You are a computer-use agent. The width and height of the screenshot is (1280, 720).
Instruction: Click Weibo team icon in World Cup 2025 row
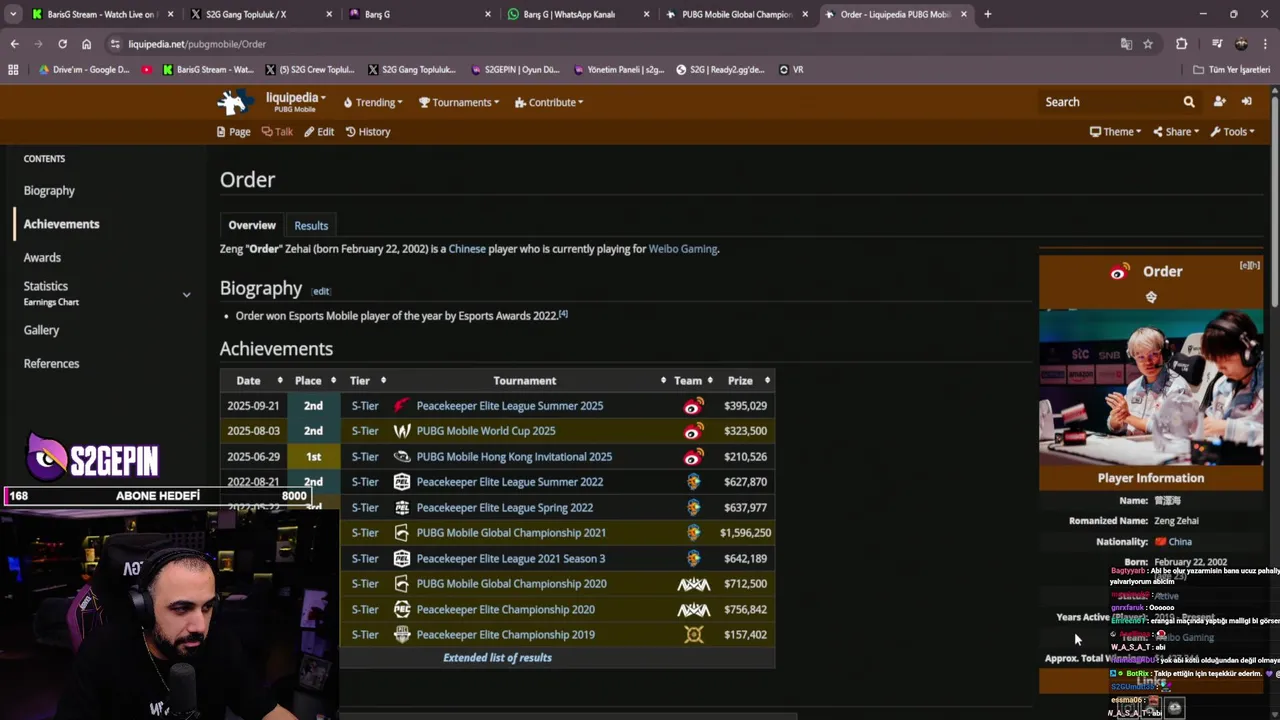coord(693,431)
